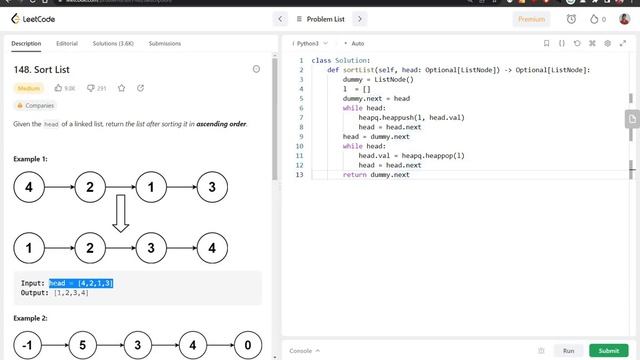
Task: Switch to the Editorial tab
Action: click(67, 43)
